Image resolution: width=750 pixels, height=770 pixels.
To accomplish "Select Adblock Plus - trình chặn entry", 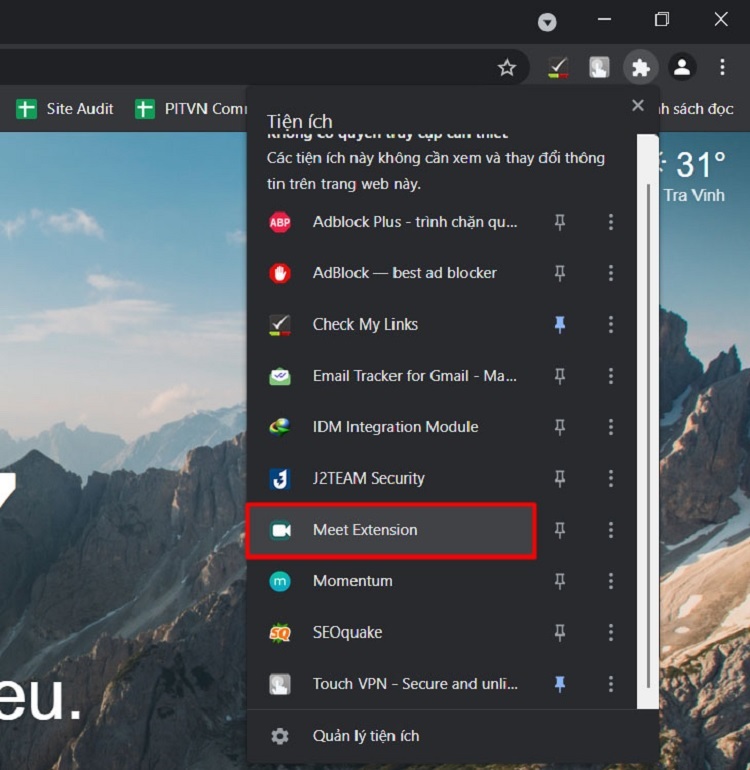I will pos(391,222).
